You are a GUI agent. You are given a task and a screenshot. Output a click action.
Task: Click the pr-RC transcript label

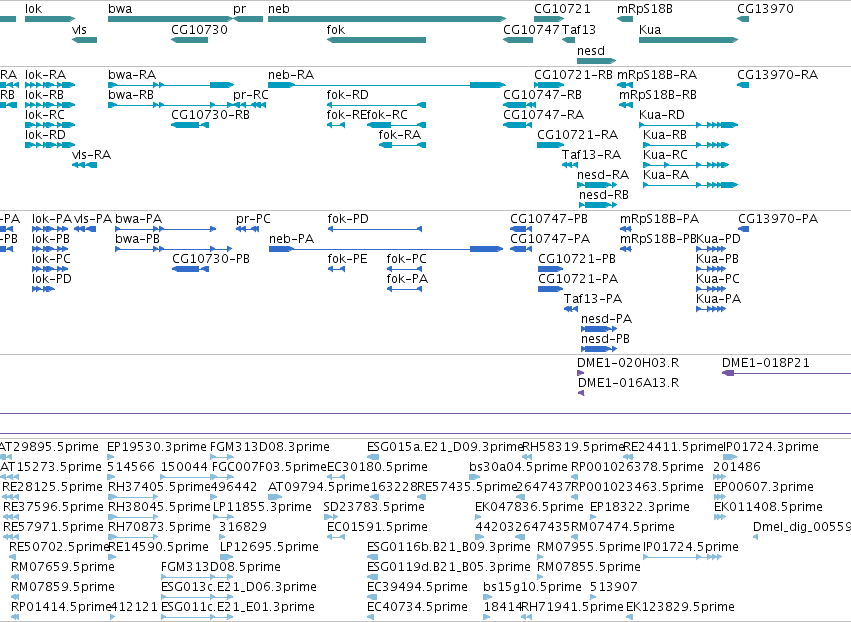tap(250, 94)
